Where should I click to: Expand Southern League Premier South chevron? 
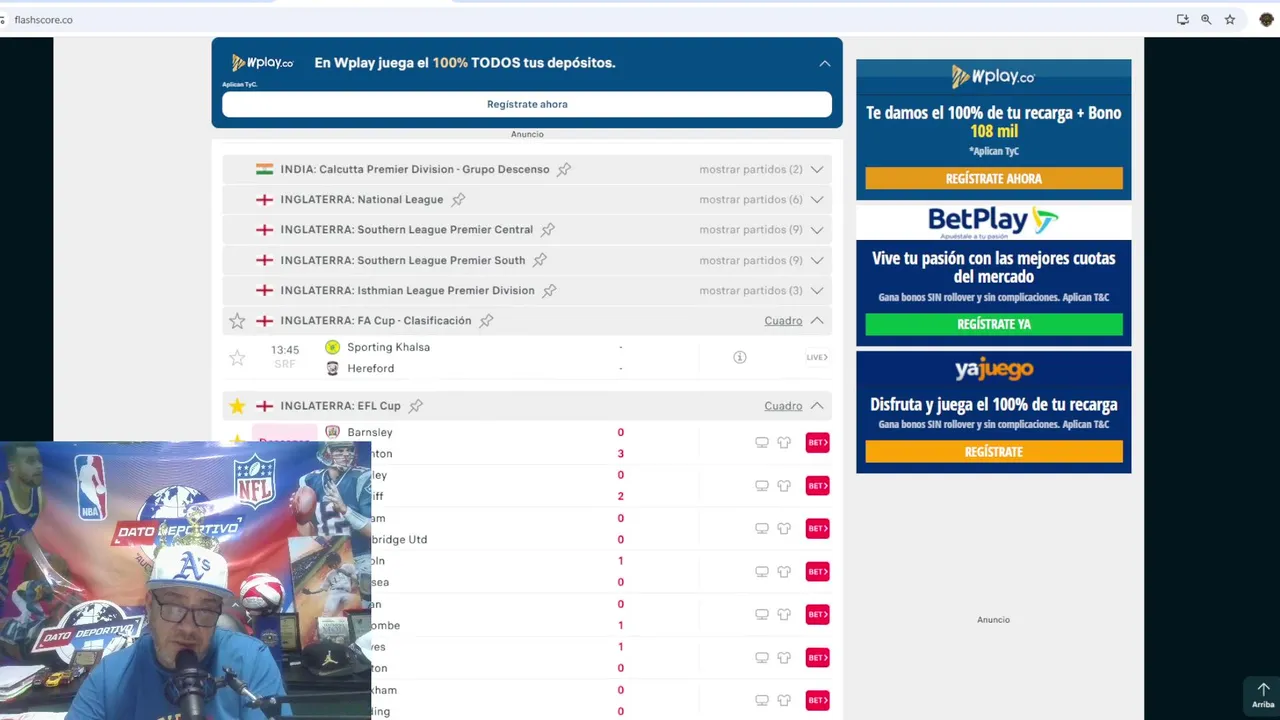click(x=817, y=260)
